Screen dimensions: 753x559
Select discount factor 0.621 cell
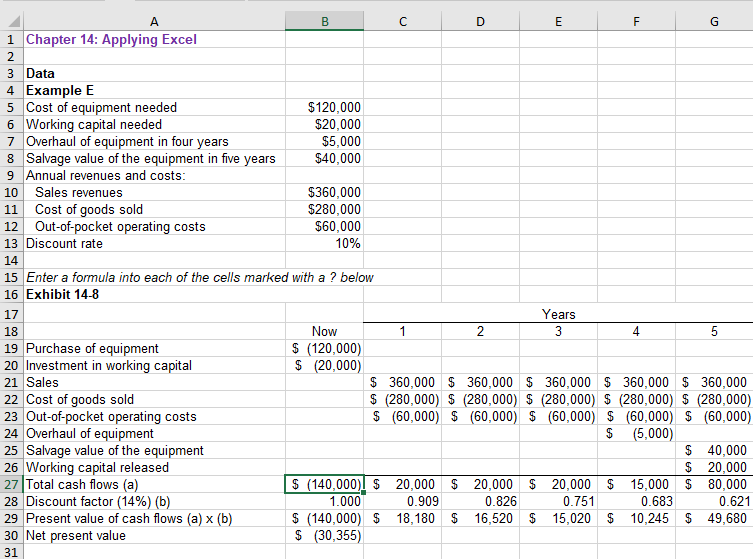click(x=714, y=501)
